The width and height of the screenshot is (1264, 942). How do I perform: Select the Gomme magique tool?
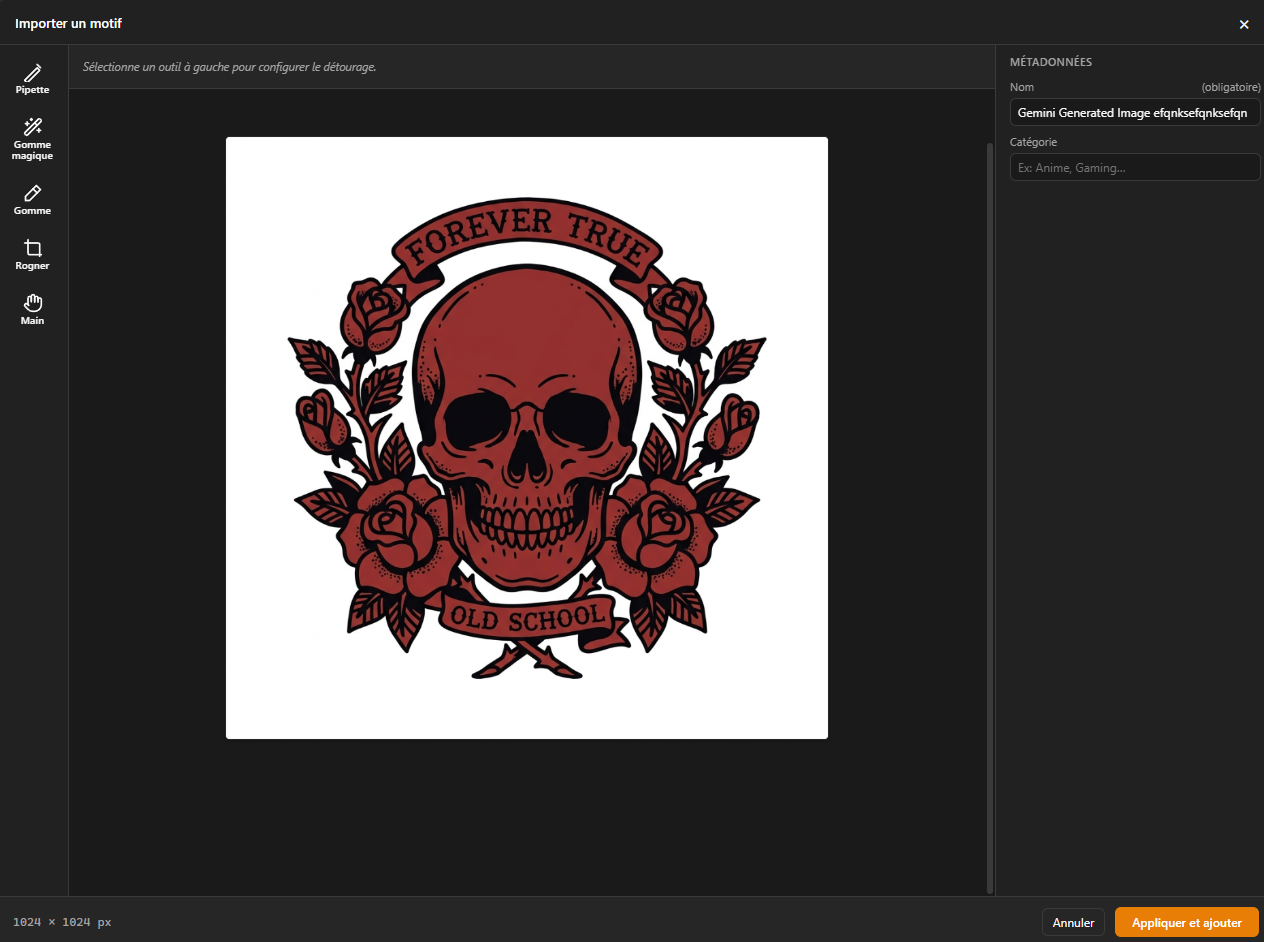pyautogui.click(x=33, y=139)
